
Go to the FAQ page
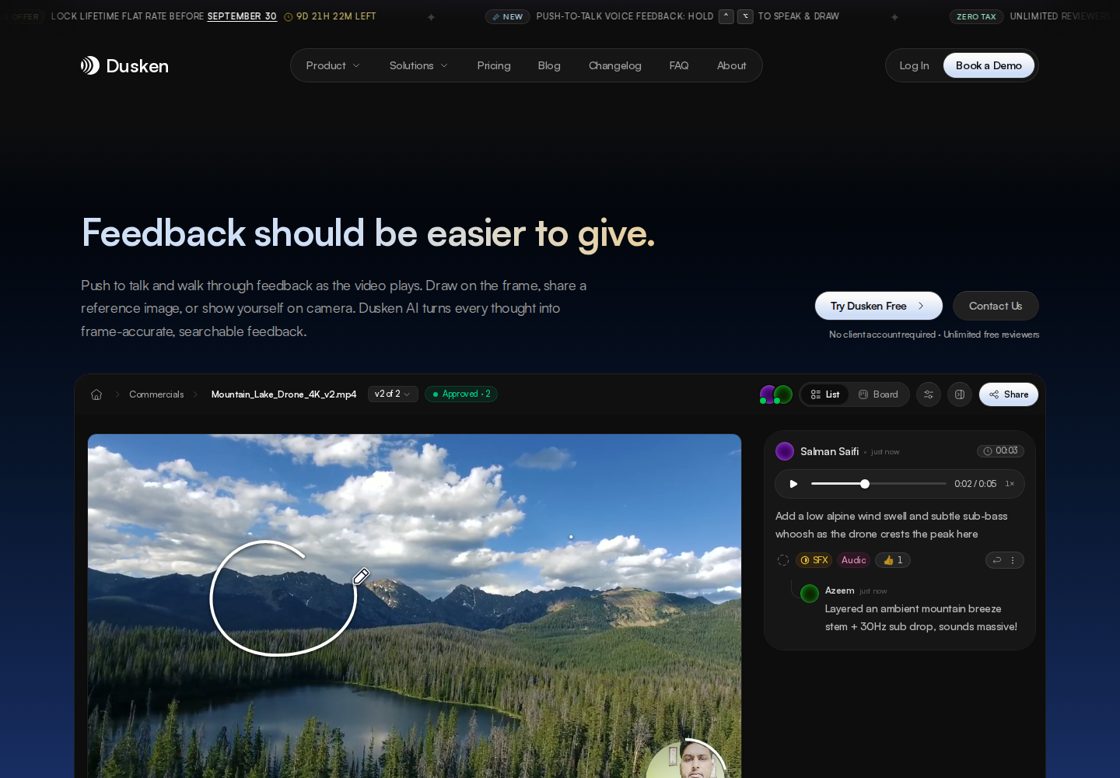(679, 66)
